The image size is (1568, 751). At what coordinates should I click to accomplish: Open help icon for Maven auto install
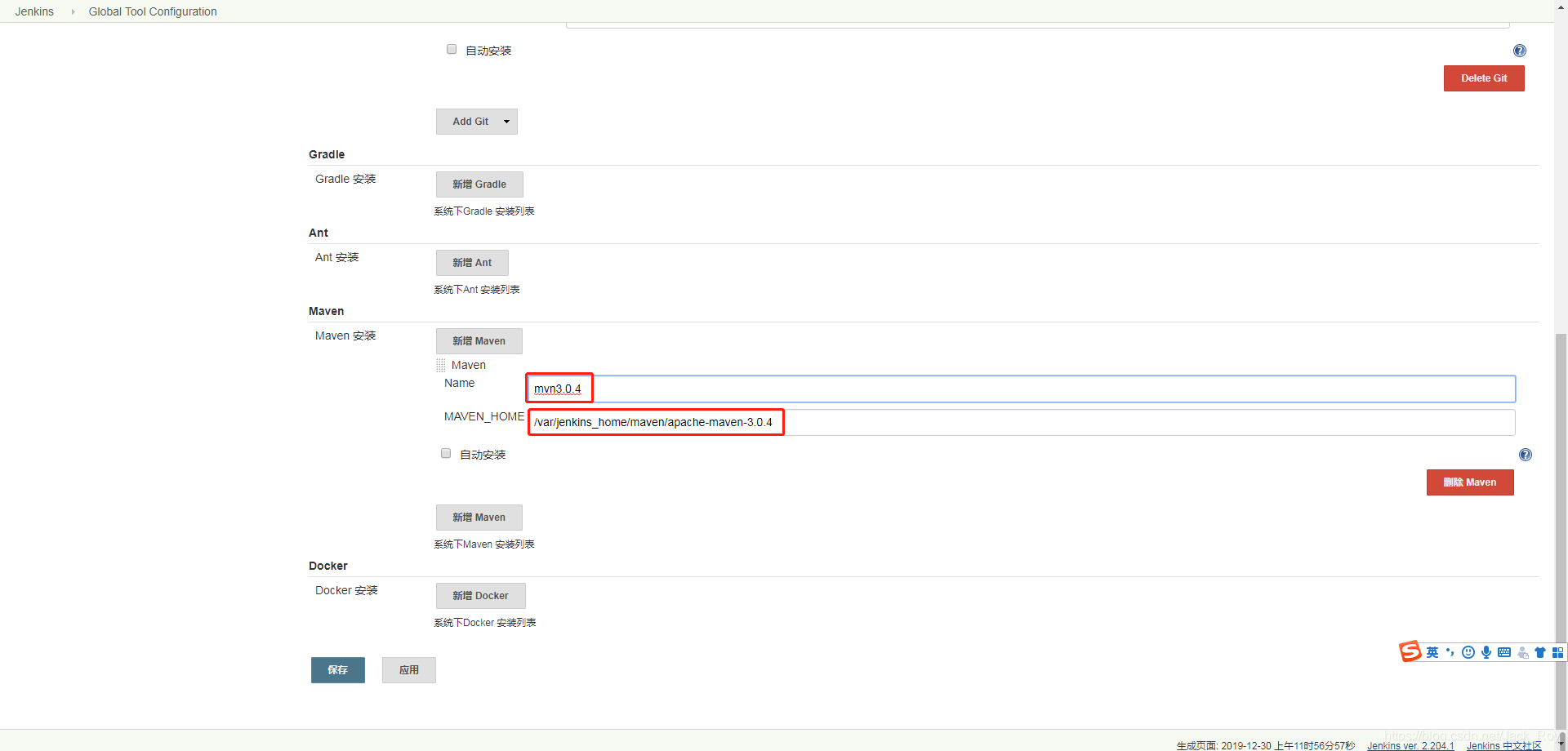tap(1526, 455)
